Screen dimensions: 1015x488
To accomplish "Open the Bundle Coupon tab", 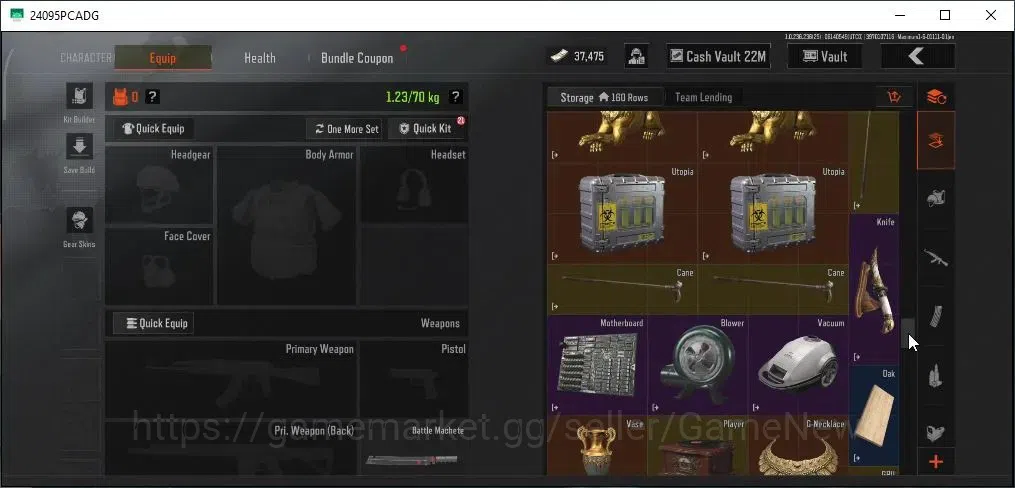I will [357, 58].
